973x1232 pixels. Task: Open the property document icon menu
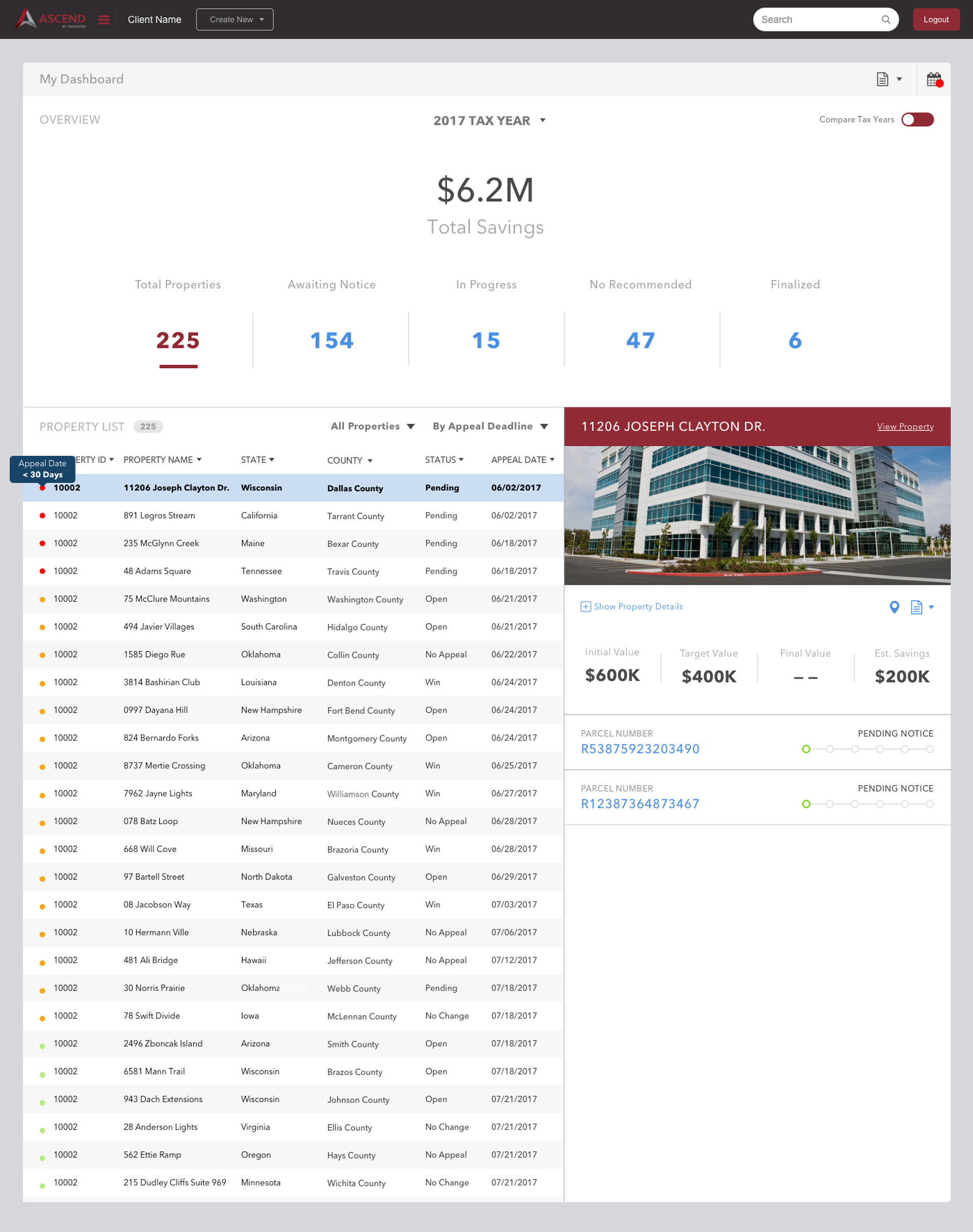(x=922, y=607)
